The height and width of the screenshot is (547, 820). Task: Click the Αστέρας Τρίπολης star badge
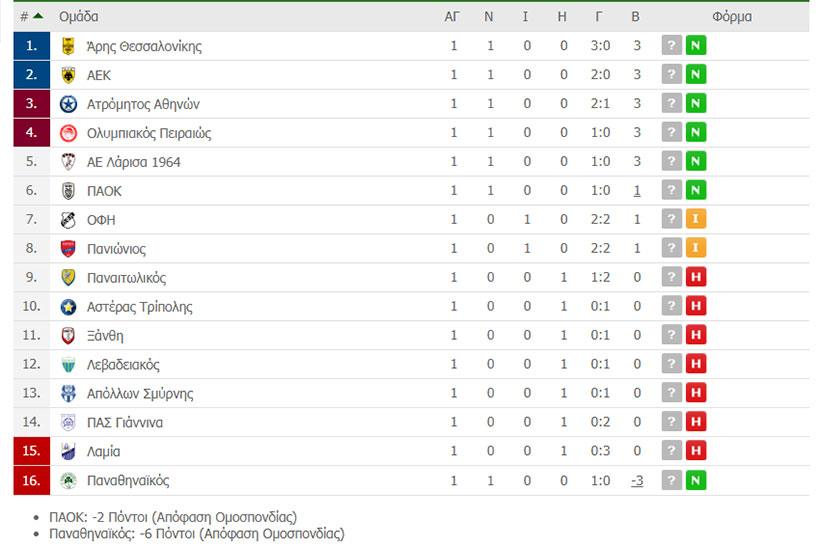click(x=68, y=307)
